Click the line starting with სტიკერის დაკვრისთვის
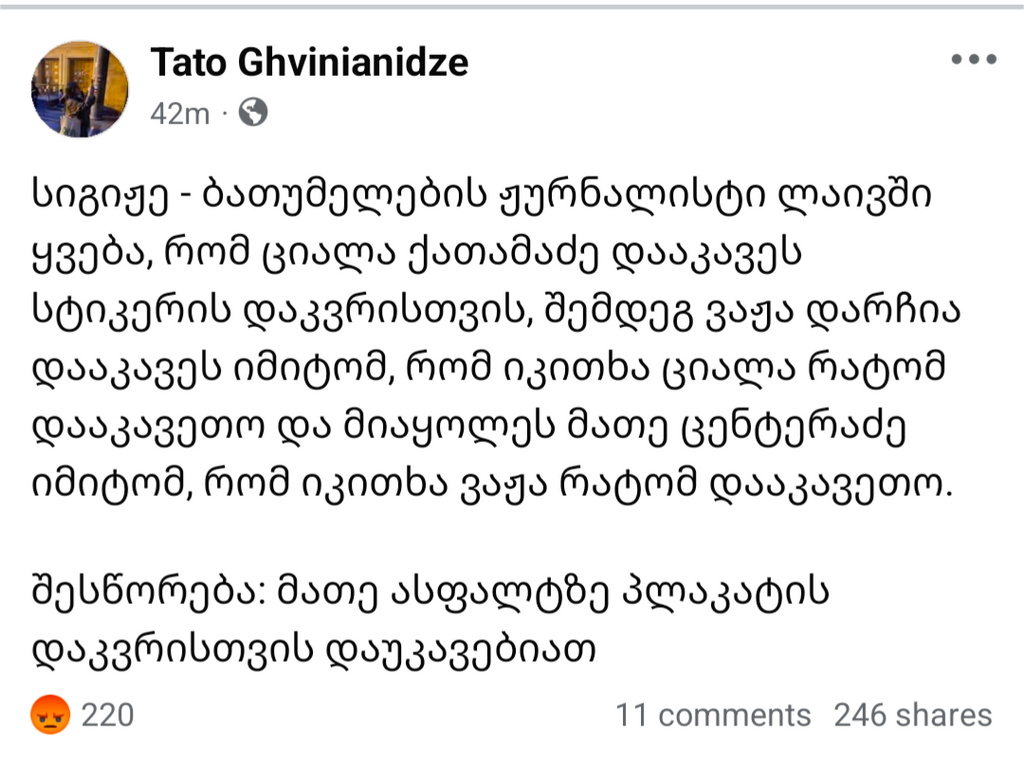This screenshot has height=770, width=1024. click(496, 311)
